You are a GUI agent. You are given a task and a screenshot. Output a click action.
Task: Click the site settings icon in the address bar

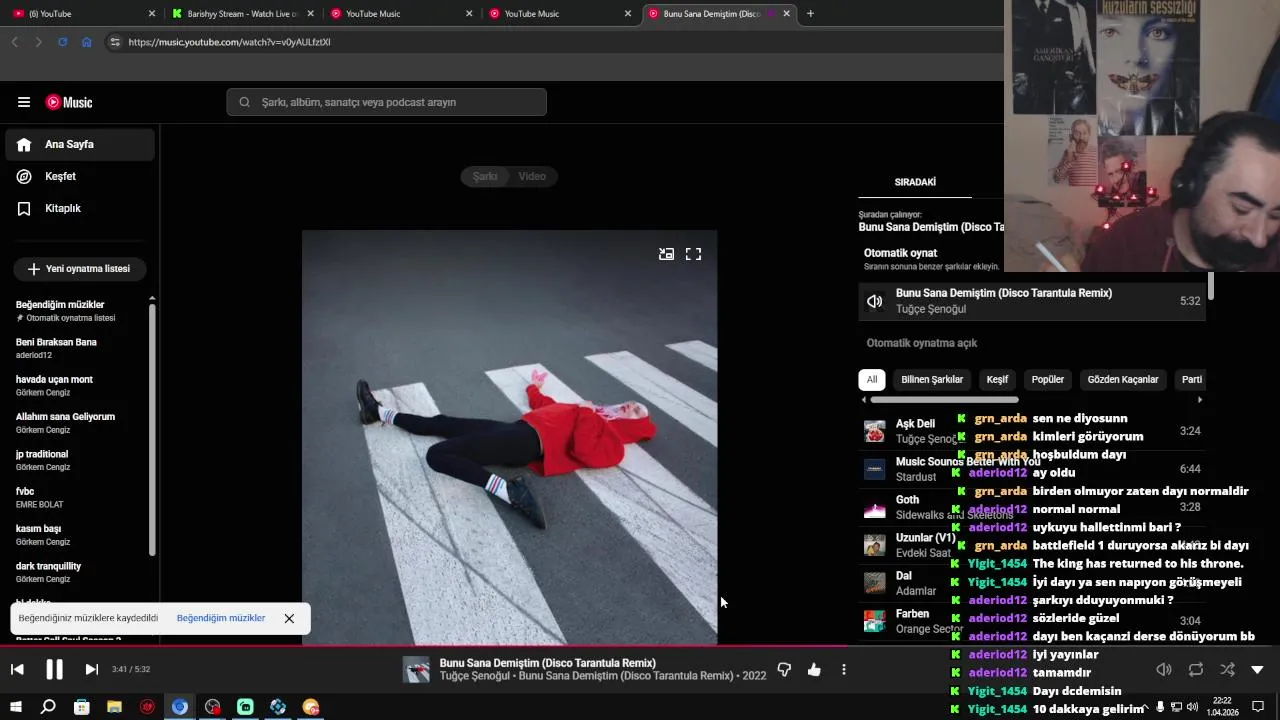115,42
